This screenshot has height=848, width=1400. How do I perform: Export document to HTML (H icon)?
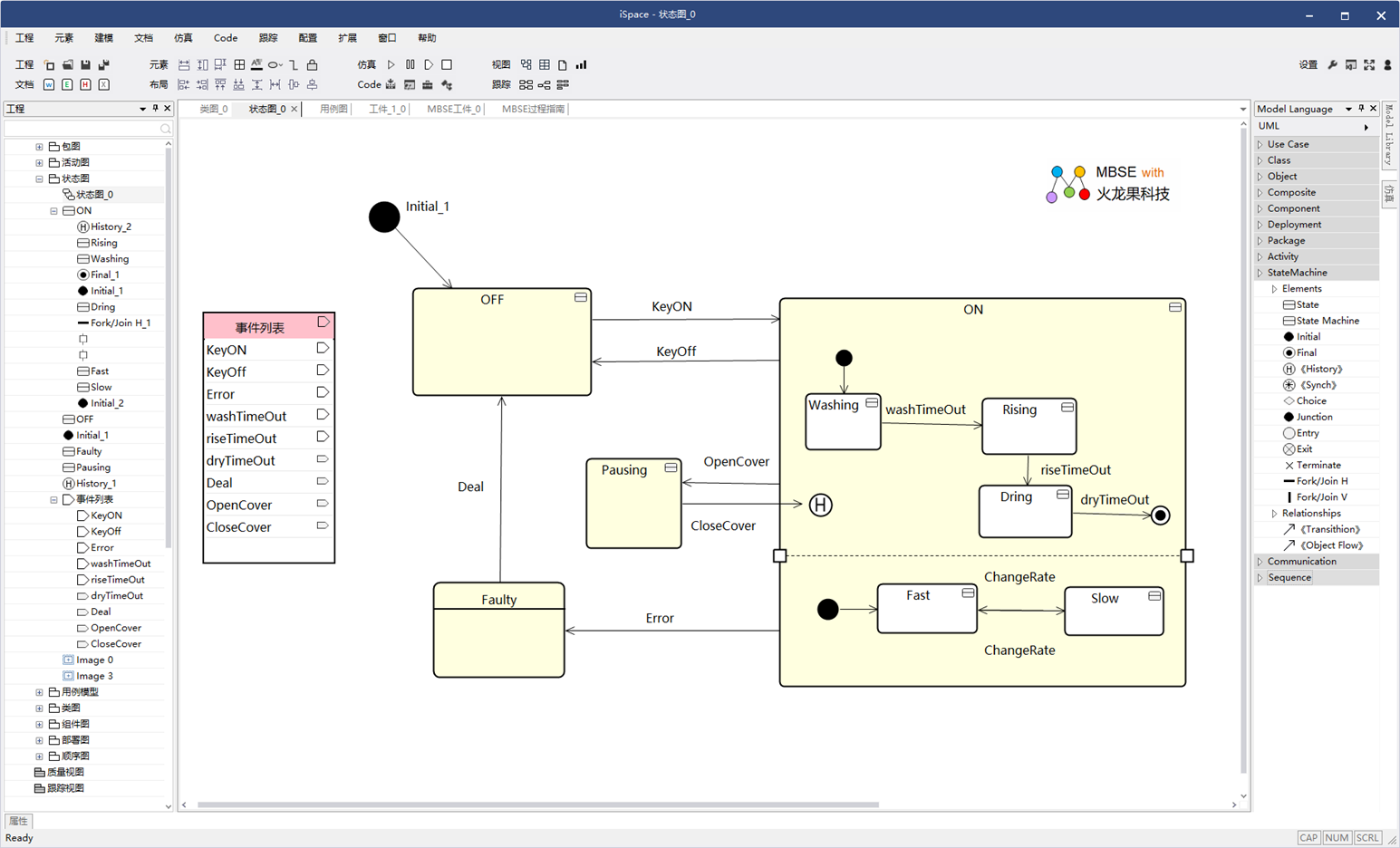(85, 85)
